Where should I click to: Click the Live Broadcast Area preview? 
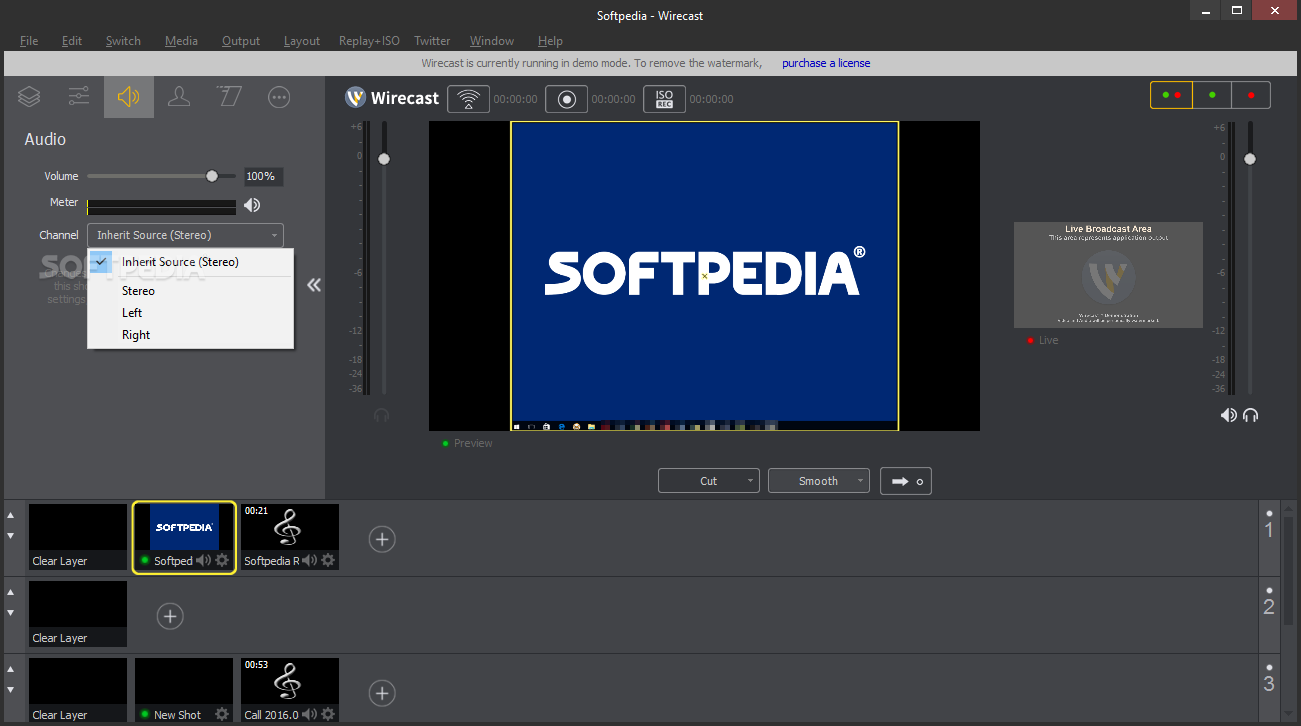pos(1108,275)
